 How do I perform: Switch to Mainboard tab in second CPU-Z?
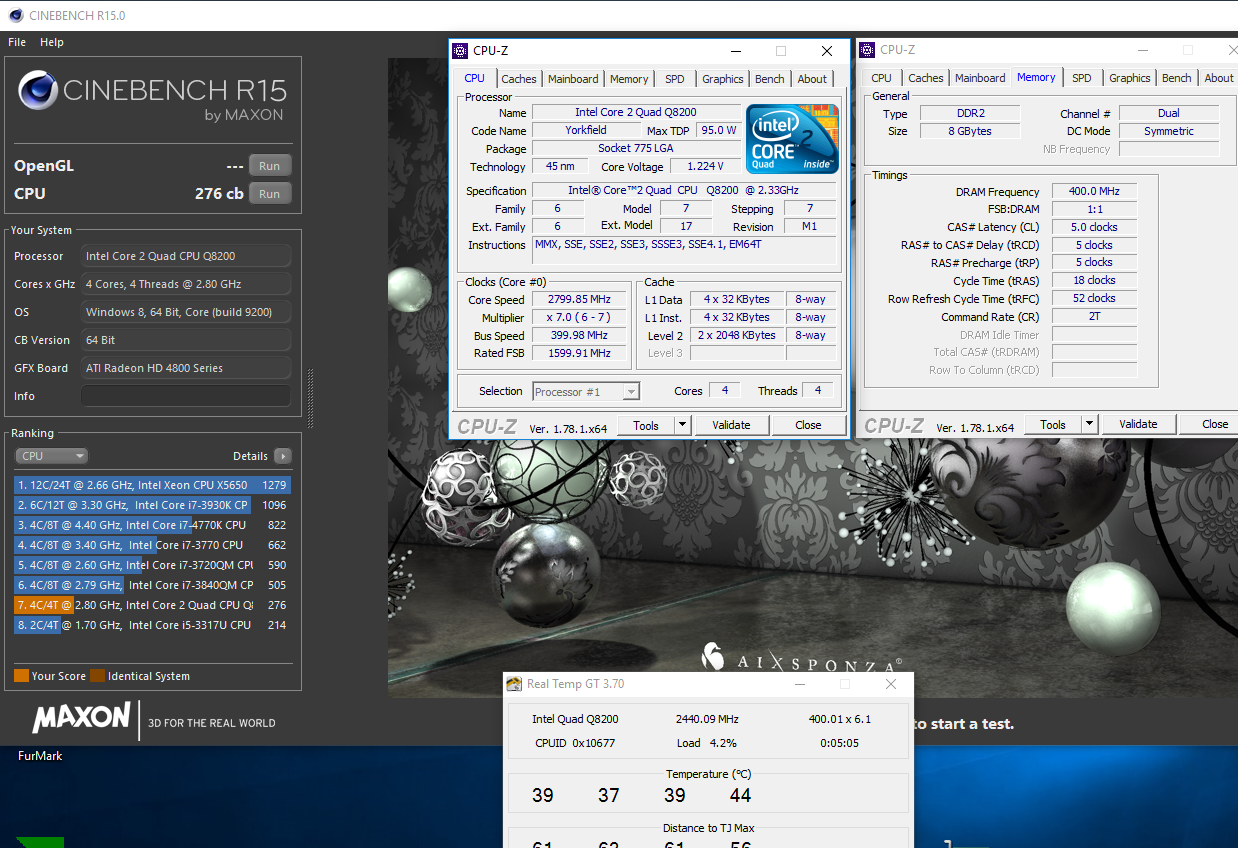[980, 78]
